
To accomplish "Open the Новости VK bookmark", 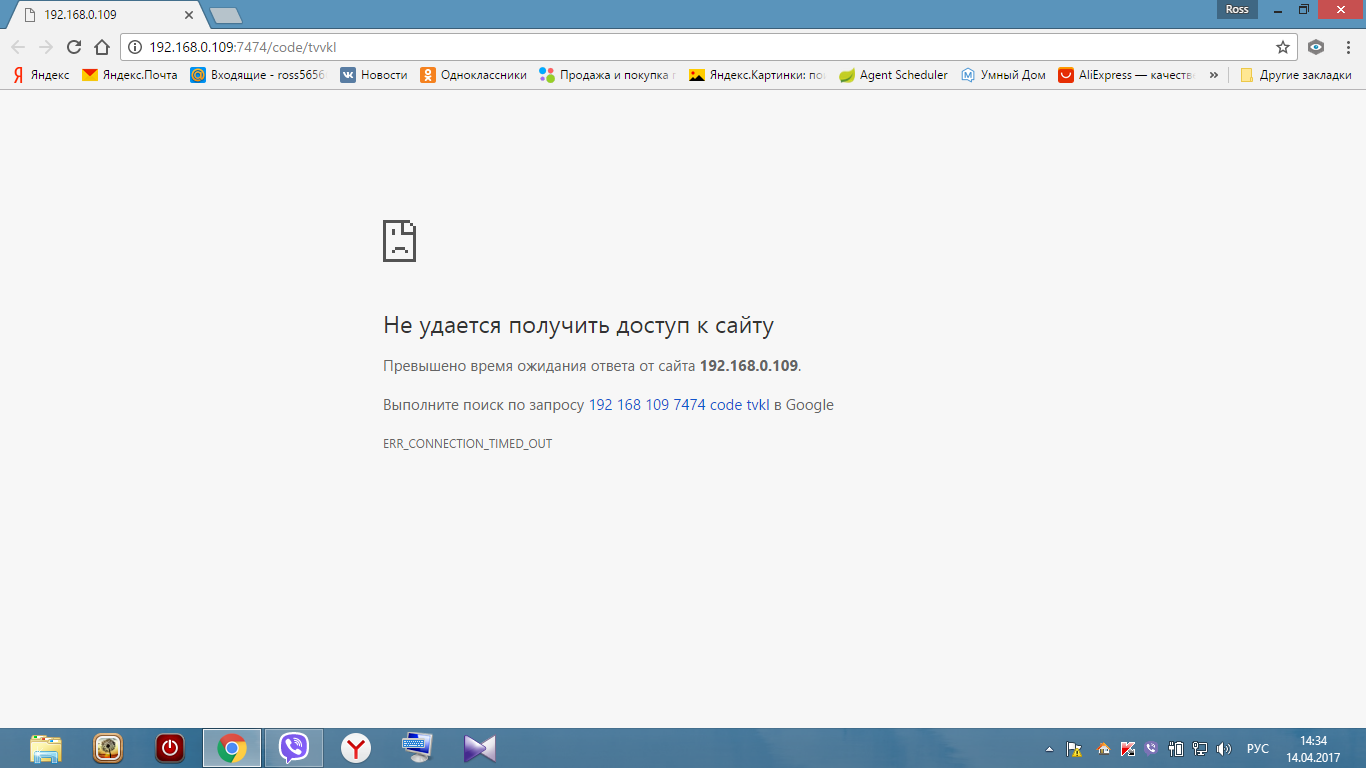I will coord(374,75).
